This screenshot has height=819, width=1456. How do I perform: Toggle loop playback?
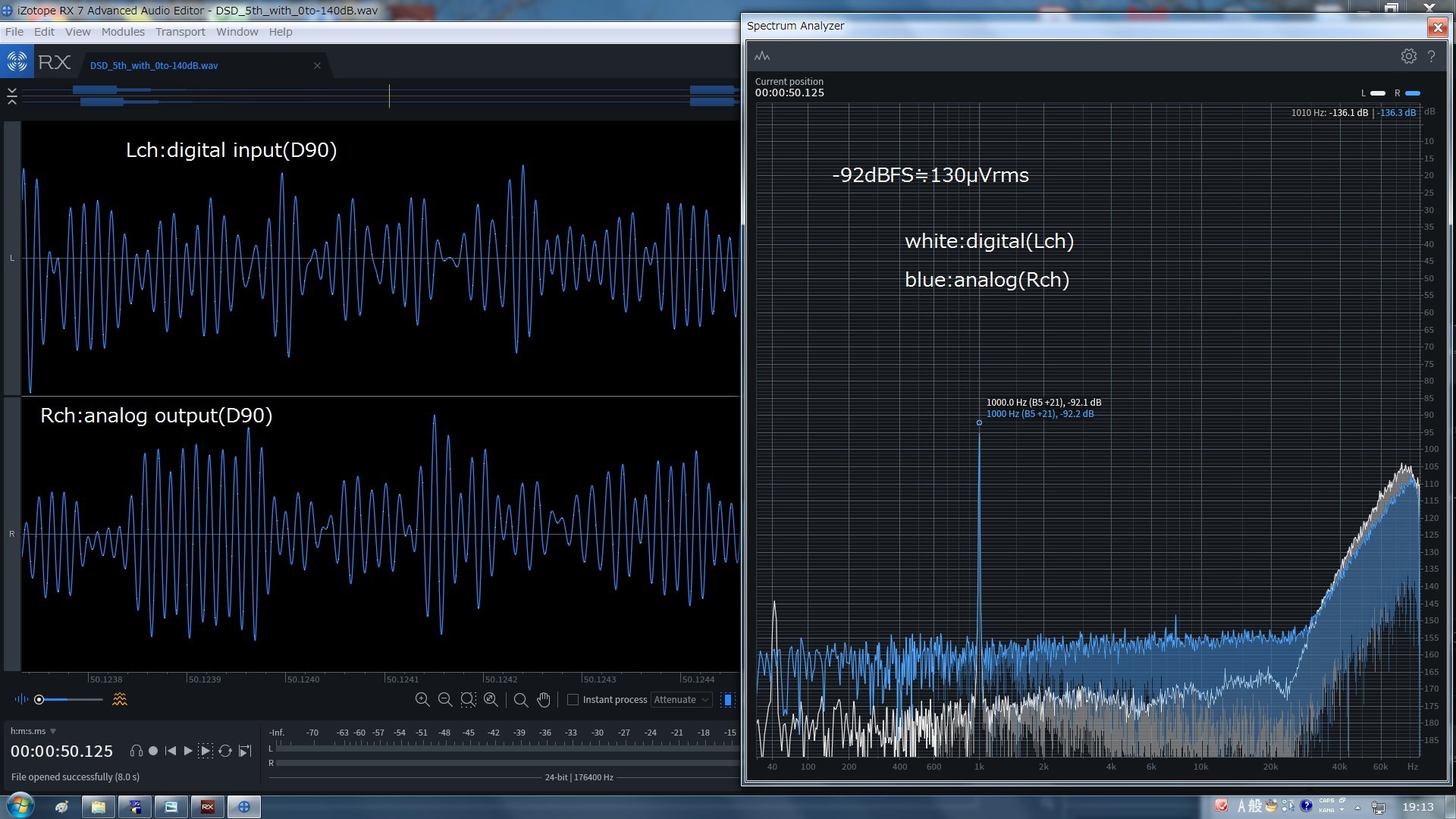tap(225, 751)
